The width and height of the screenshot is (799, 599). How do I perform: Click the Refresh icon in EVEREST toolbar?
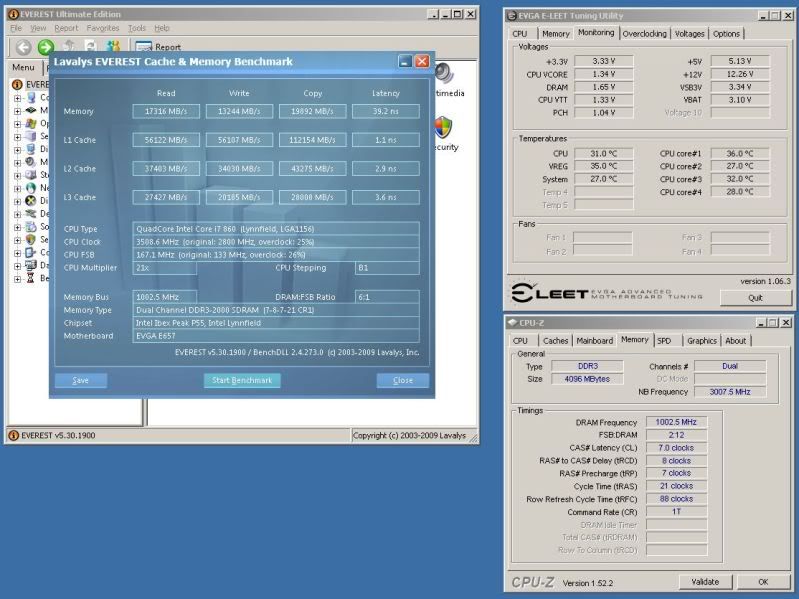(x=91, y=46)
